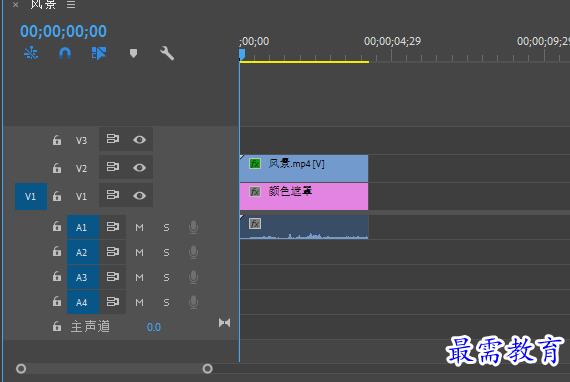Add a marker with marker icon
This screenshot has width=570, height=382.
pyautogui.click(x=133, y=53)
